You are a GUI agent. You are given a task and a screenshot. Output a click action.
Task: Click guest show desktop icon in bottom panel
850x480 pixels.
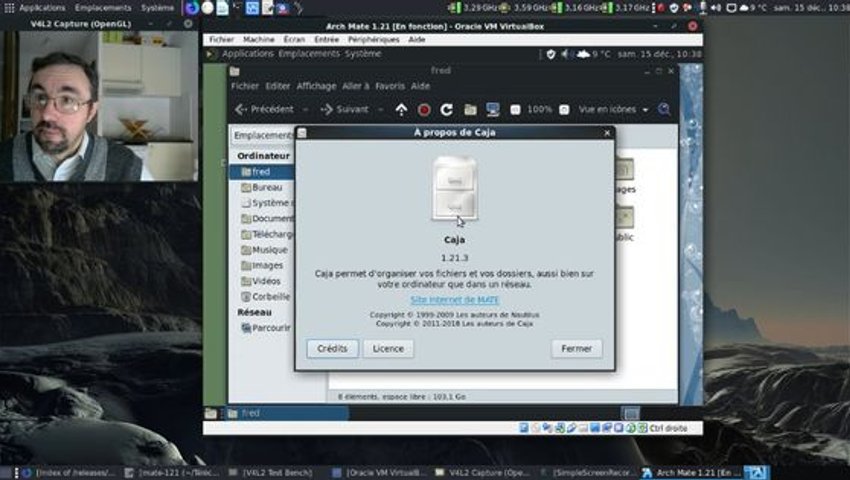click(211, 414)
